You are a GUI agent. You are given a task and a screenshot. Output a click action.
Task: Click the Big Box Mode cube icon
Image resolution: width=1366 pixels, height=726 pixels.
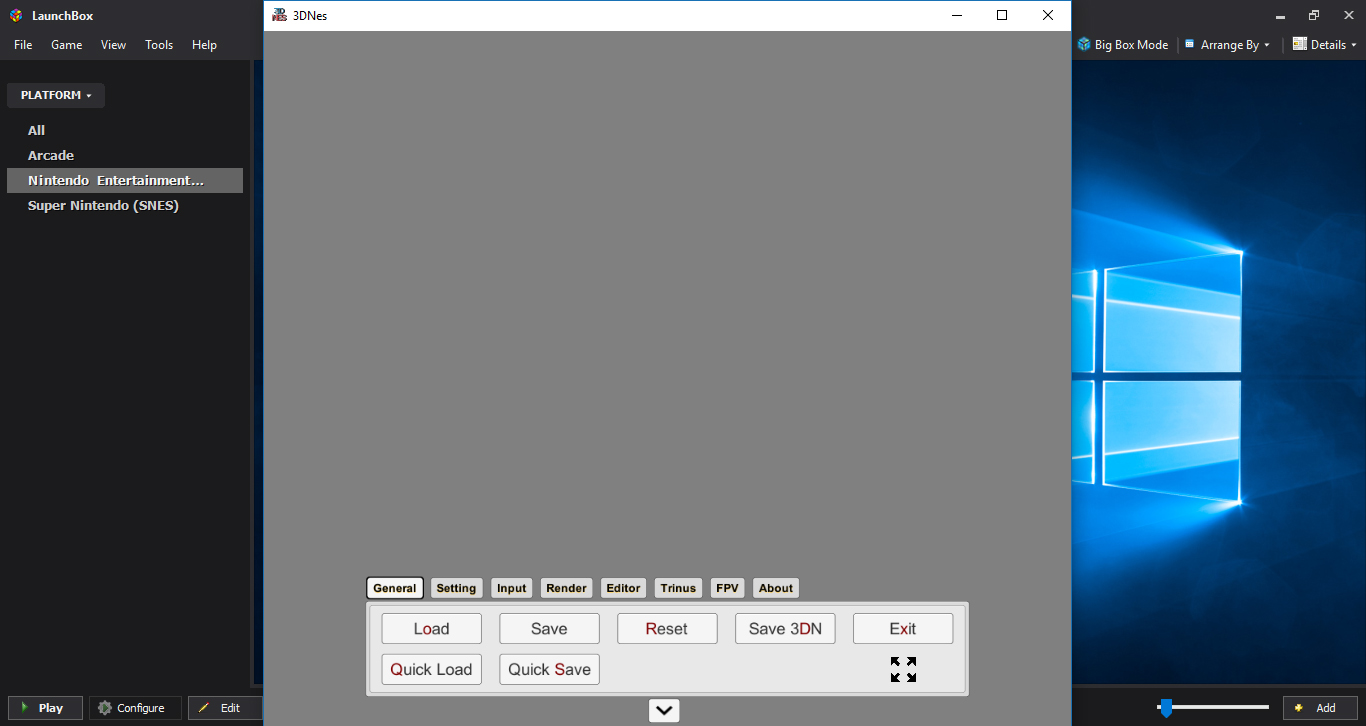1084,44
